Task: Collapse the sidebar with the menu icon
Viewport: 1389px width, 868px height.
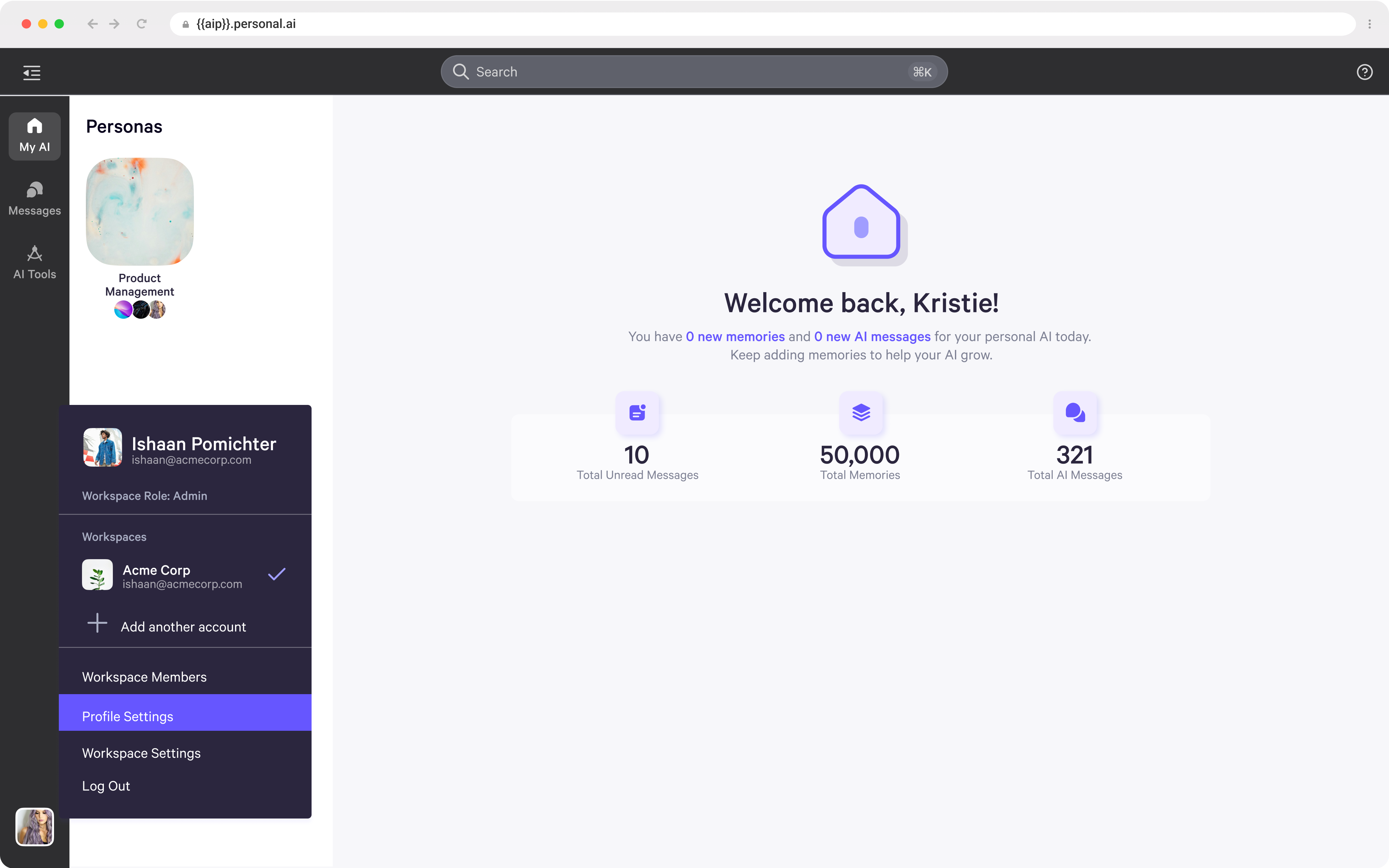Action: pyautogui.click(x=32, y=72)
